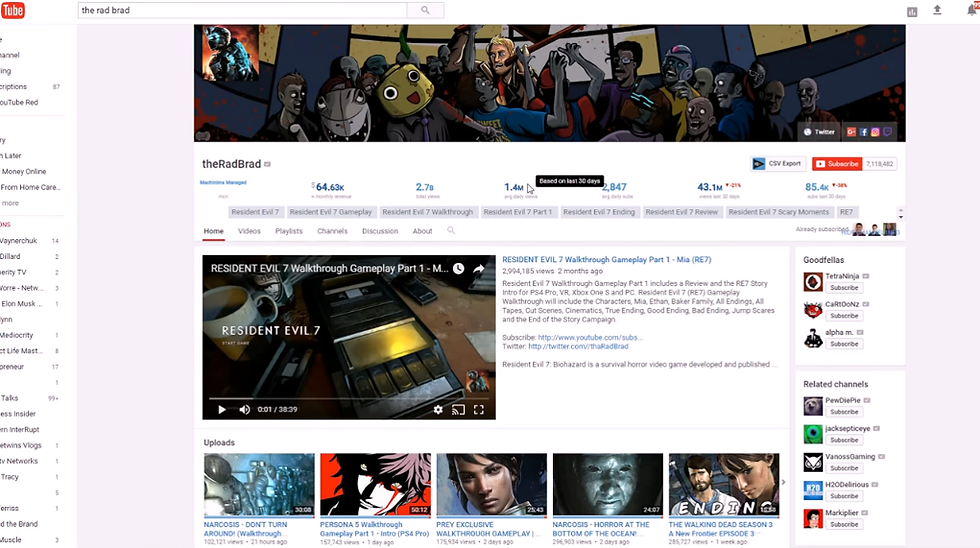Click the Resident Evil 7 Gameplay tag

(x=331, y=212)
